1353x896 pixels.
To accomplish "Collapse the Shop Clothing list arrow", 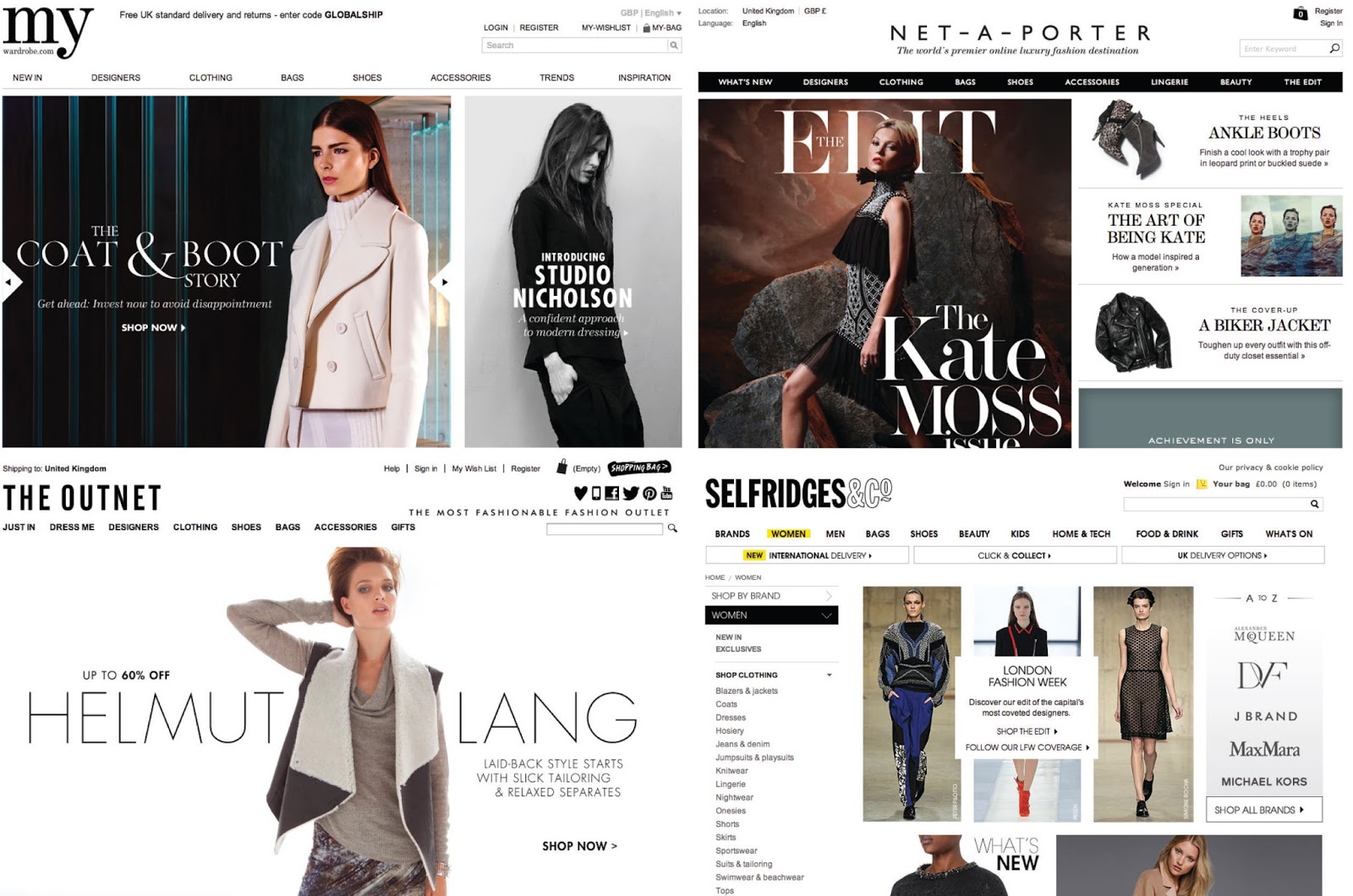I will (x=830, y=675).
